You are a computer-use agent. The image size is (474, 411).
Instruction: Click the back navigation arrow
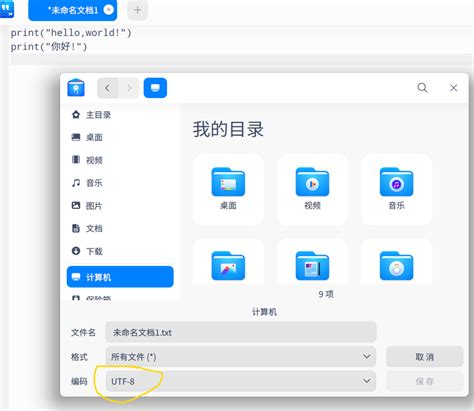point(107,88)
